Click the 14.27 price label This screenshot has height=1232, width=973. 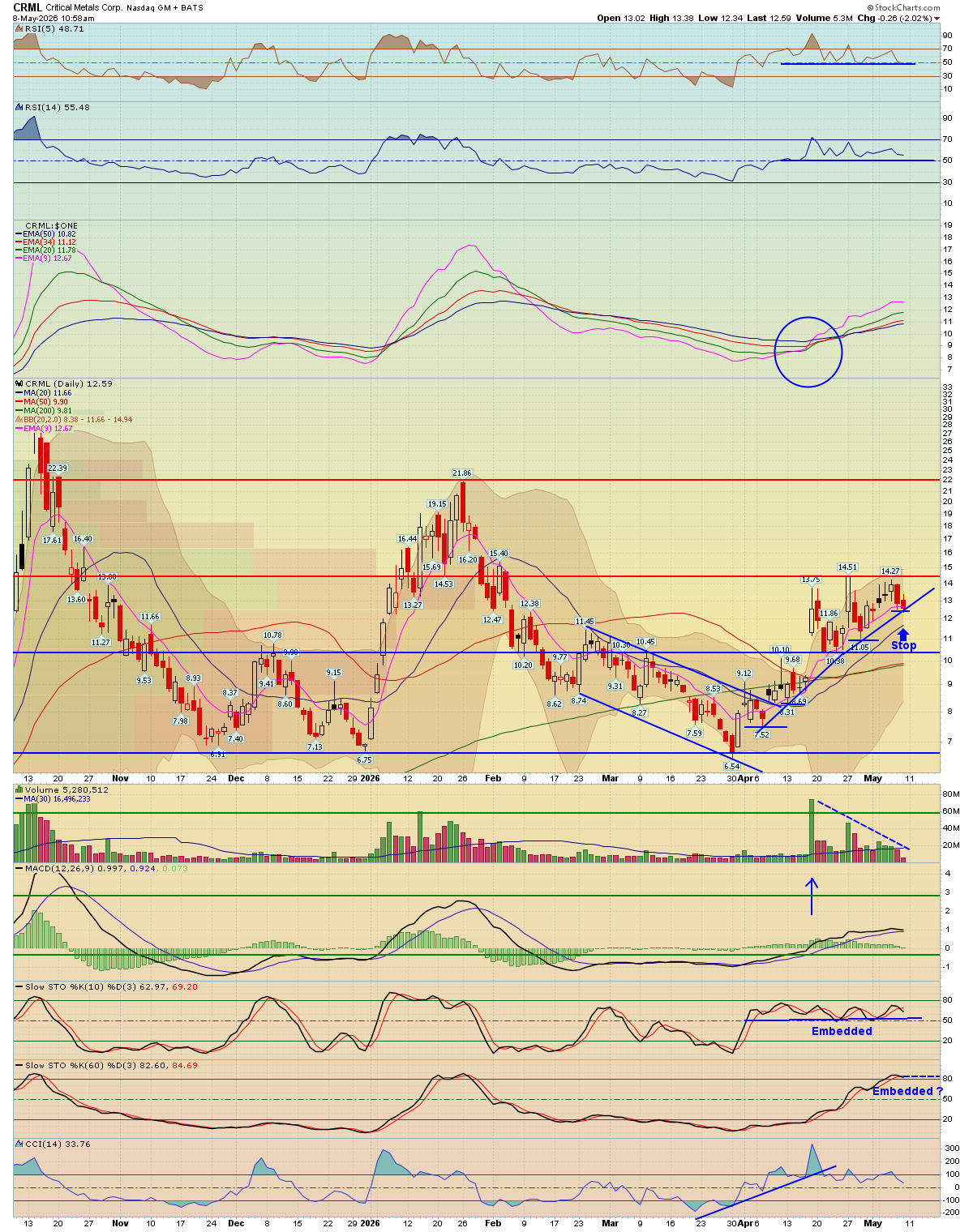890,571
